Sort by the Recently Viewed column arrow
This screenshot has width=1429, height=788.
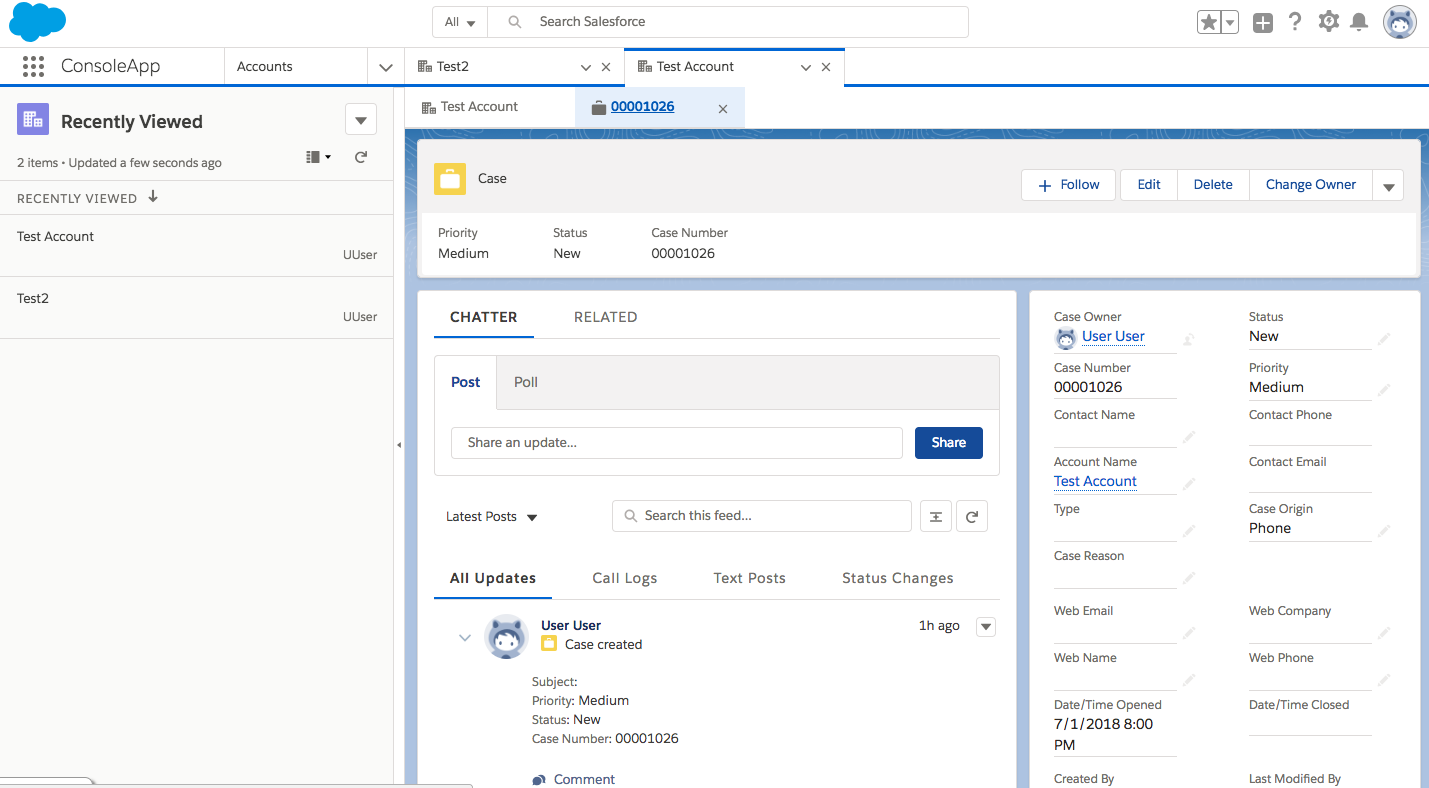(153, 197)
